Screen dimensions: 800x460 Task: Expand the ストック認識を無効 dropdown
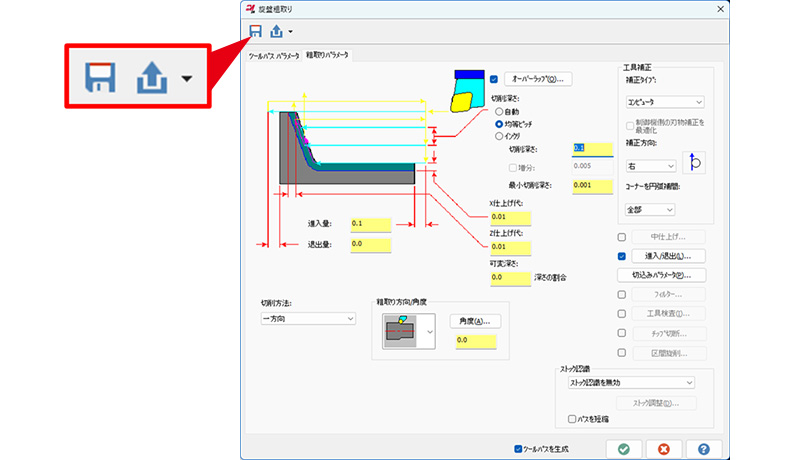point(630,382)
